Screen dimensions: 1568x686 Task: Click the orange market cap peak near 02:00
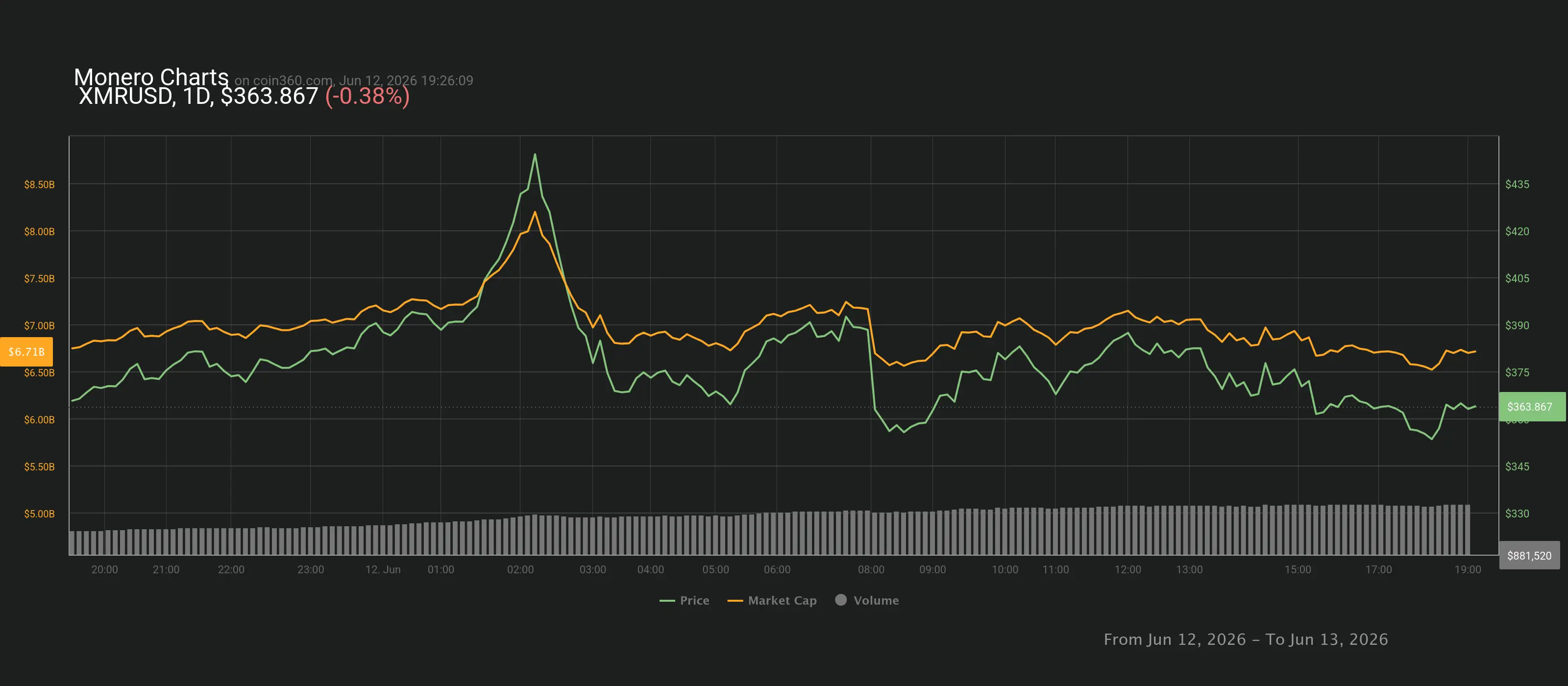(x=535, y=212)
